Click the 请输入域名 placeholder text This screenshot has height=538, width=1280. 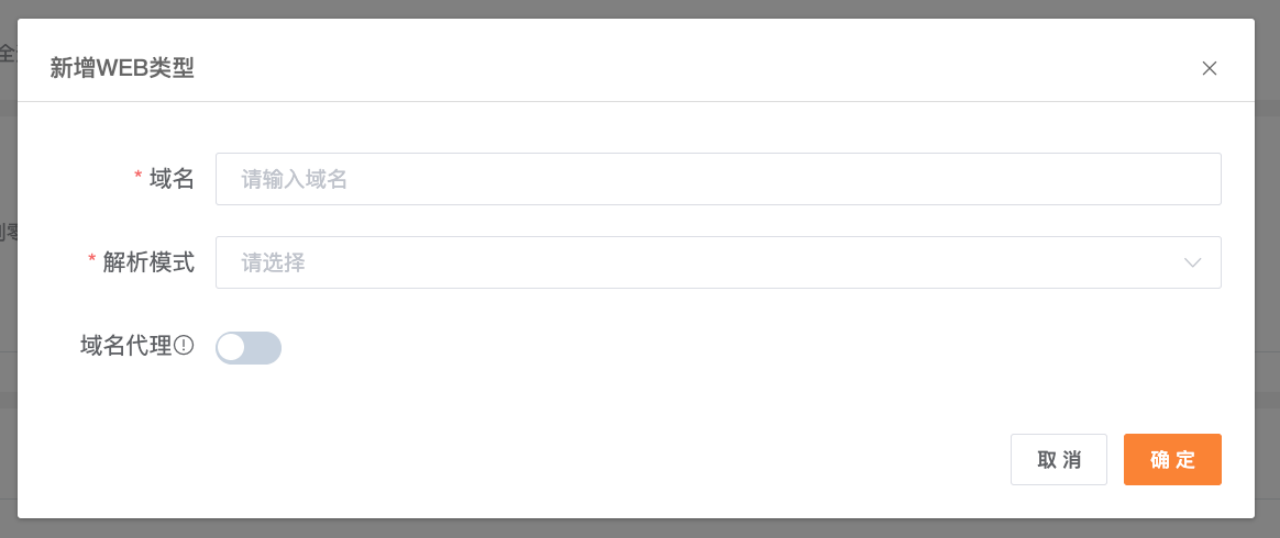click(295, 179)
